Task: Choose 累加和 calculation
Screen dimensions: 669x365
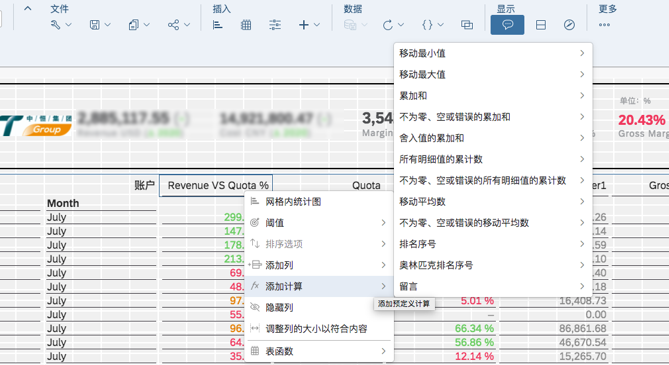Action: (x=493, y=96)
